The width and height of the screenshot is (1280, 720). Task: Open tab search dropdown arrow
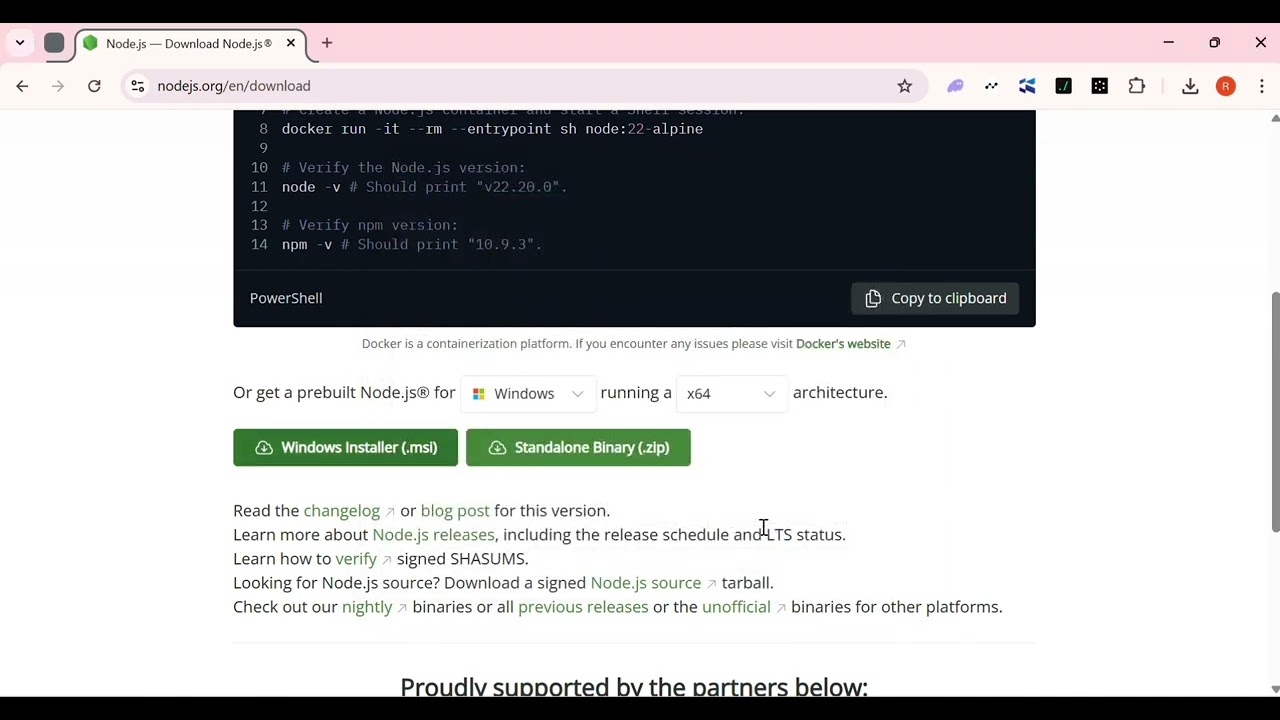tap(20, 43)
